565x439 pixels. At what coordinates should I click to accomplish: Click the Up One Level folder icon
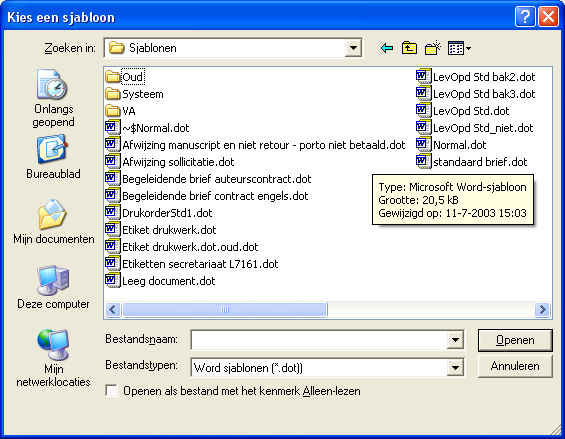[x=409, y=48]
